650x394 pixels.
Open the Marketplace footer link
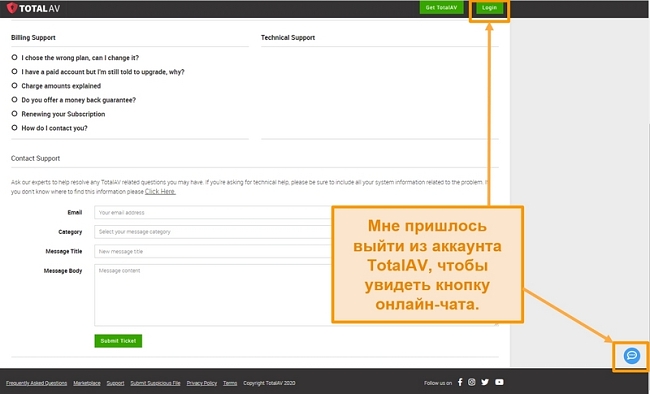click(x=87, y=383)
